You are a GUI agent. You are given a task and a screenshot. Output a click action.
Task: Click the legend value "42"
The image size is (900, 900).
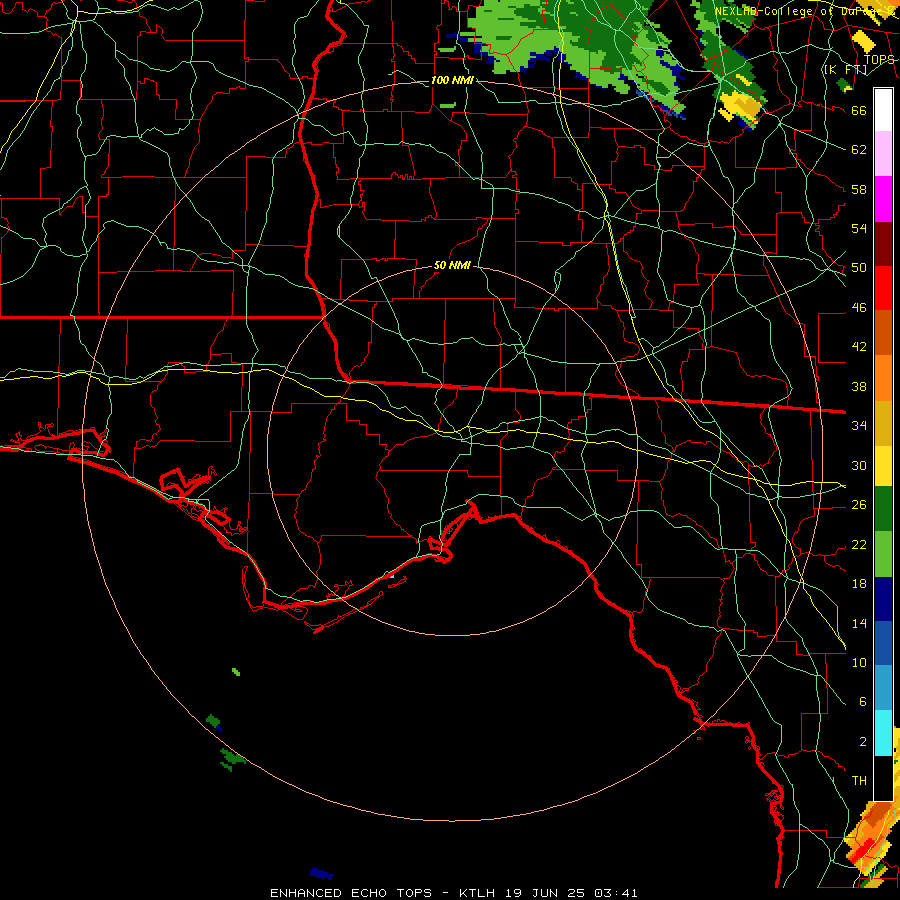pyautogui.click(x=859, y=346)
